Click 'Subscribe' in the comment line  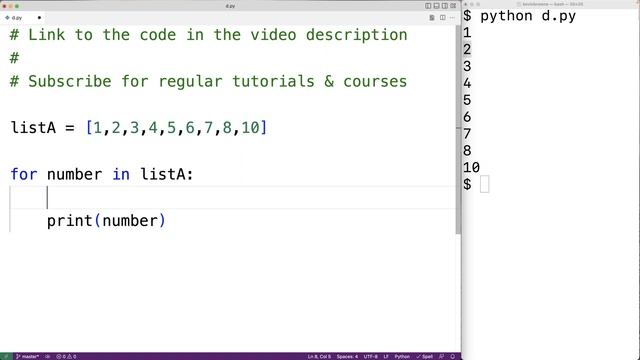click(69, 81)
